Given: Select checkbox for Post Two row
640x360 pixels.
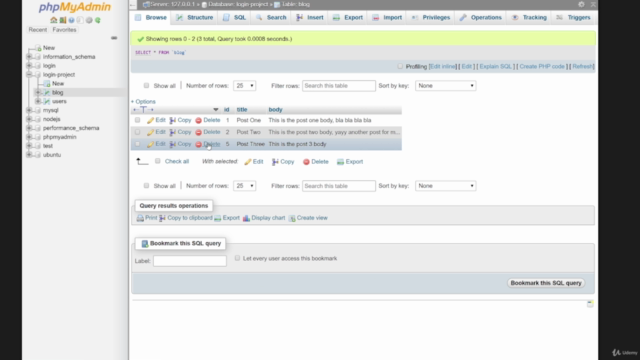Looking at the screenshot, I should point(138,132).
